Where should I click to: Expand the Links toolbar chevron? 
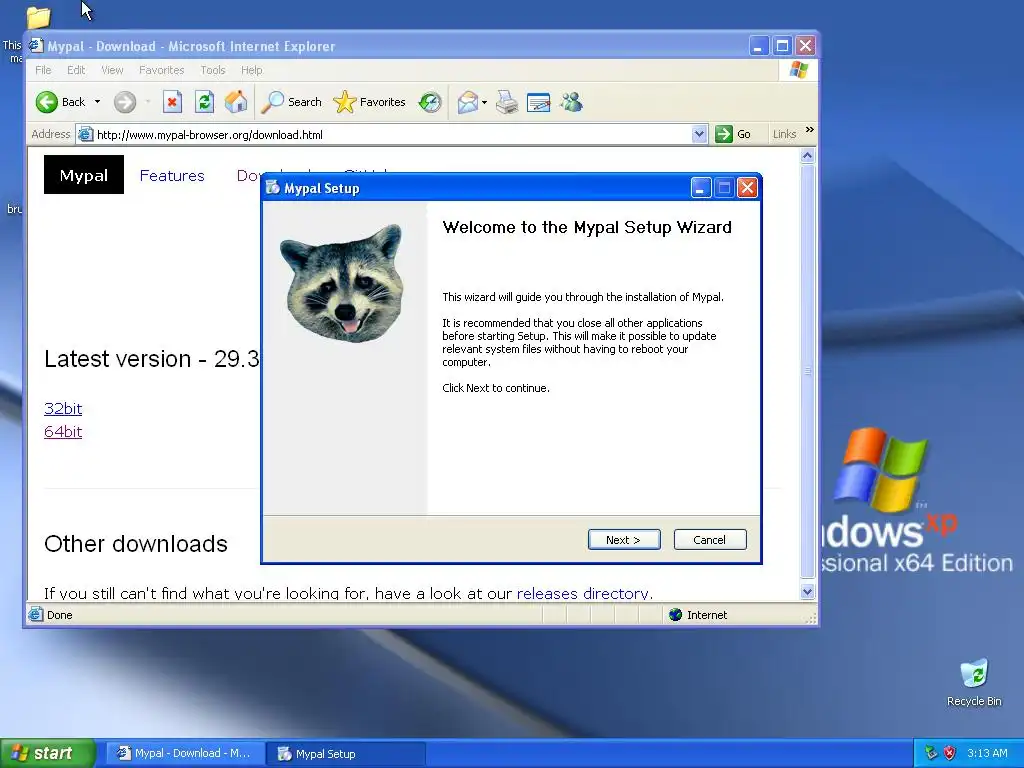point(810,130)
